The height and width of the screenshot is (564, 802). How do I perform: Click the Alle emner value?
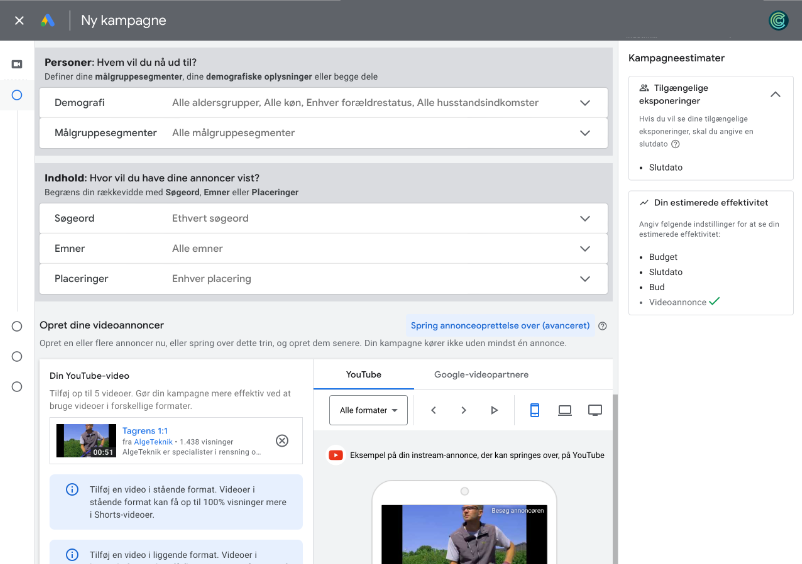click(197, 249)
